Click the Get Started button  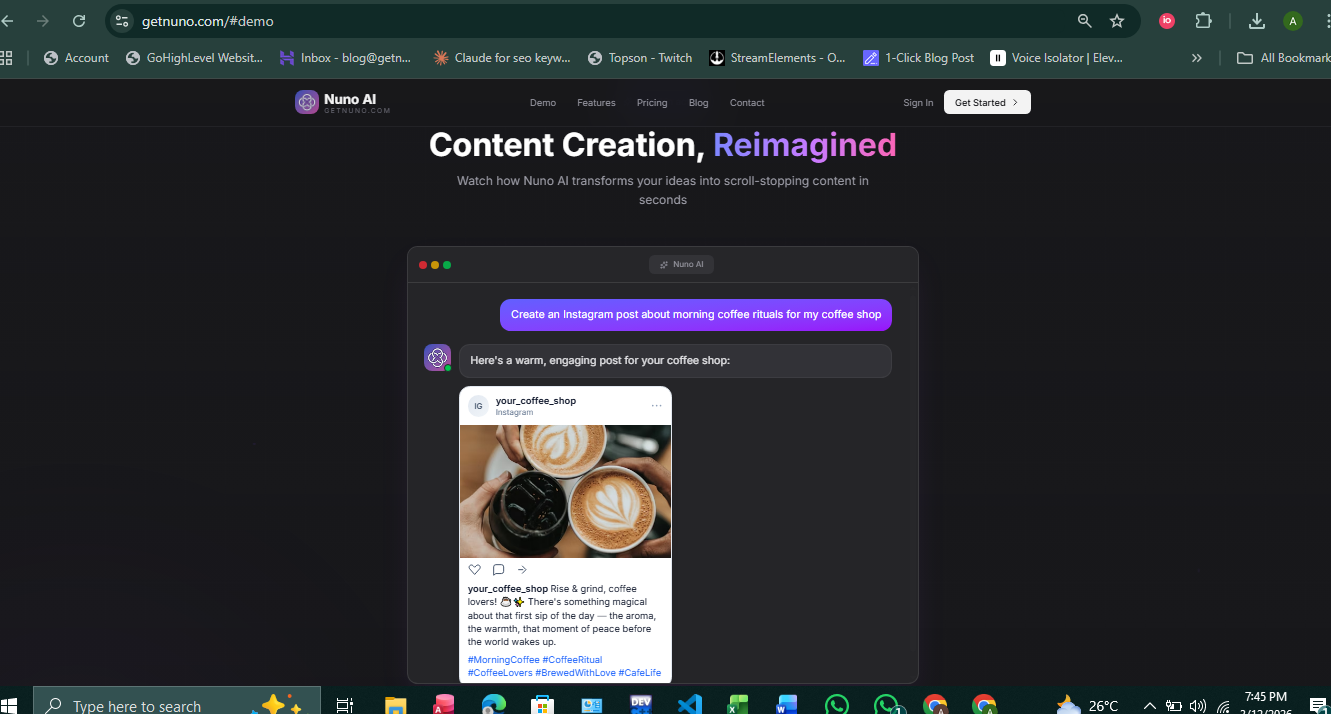986,102
